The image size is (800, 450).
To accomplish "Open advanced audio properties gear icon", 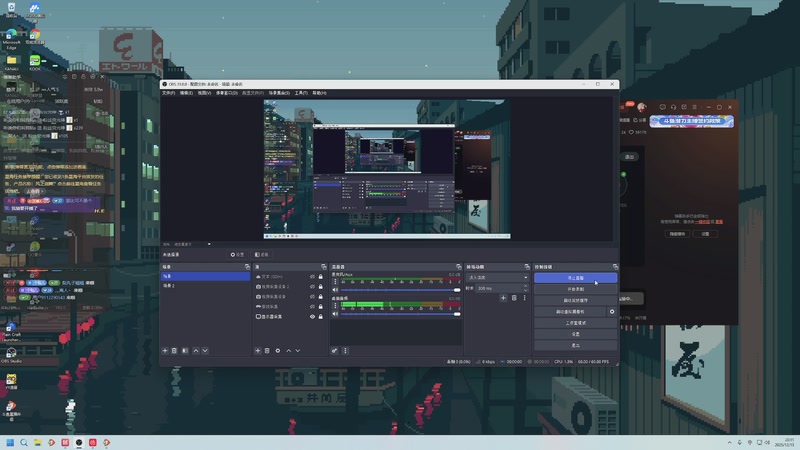I will pyautogui.click(x=335, y=351).
